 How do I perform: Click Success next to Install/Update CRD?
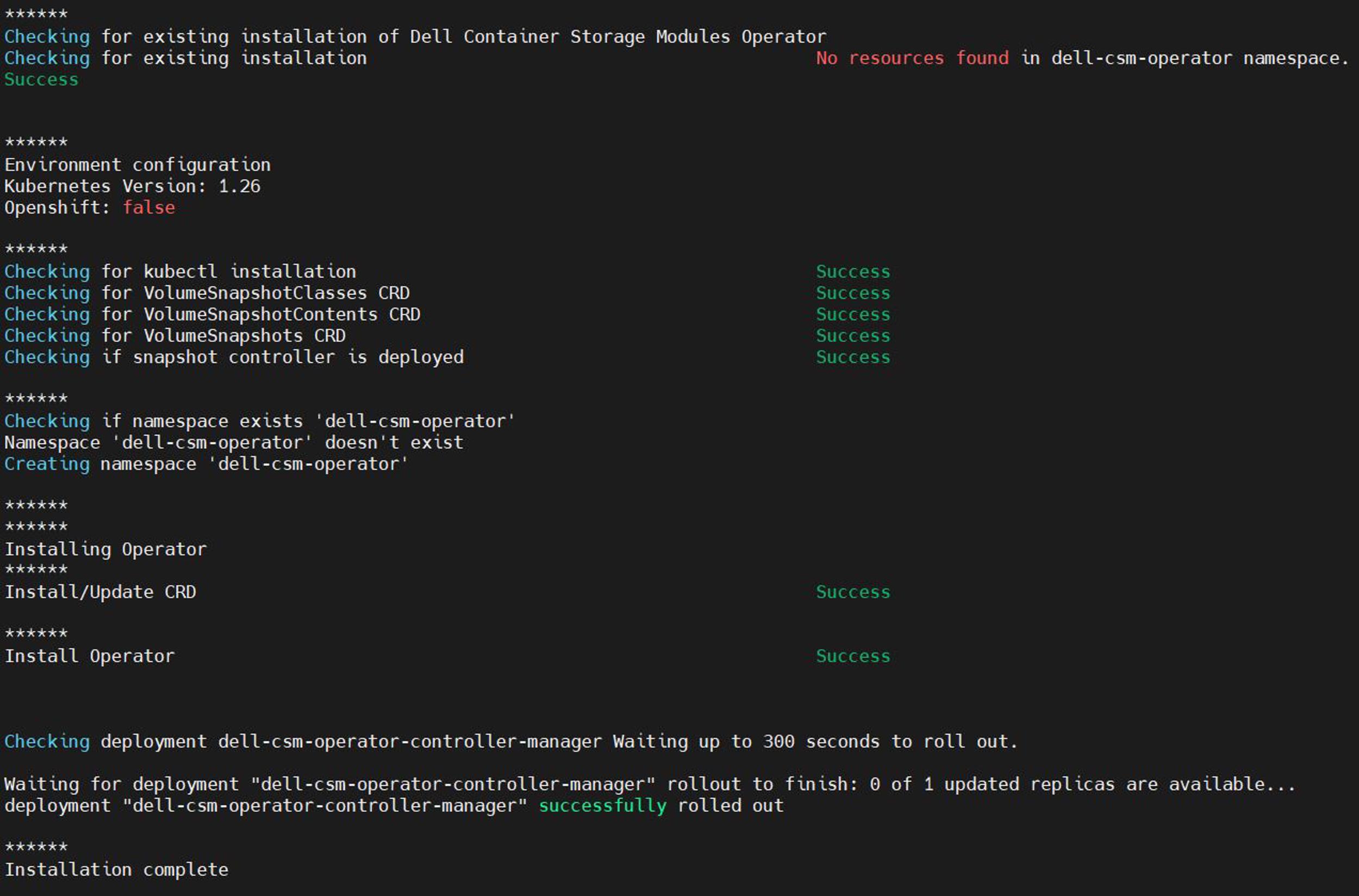pyautogui.click(x=852, y=593)
